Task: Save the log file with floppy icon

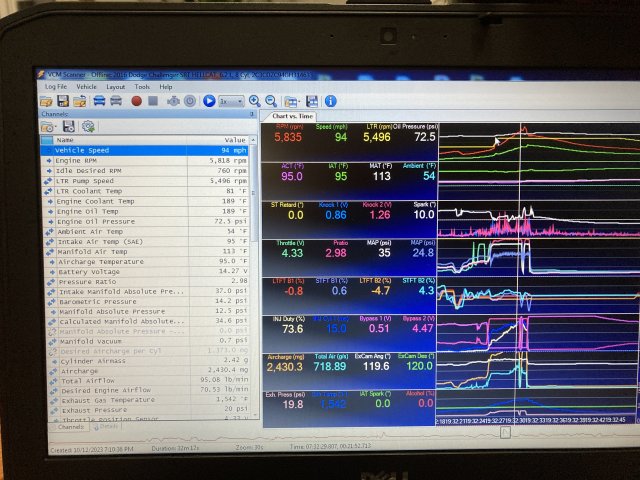Action: (63, 101)
